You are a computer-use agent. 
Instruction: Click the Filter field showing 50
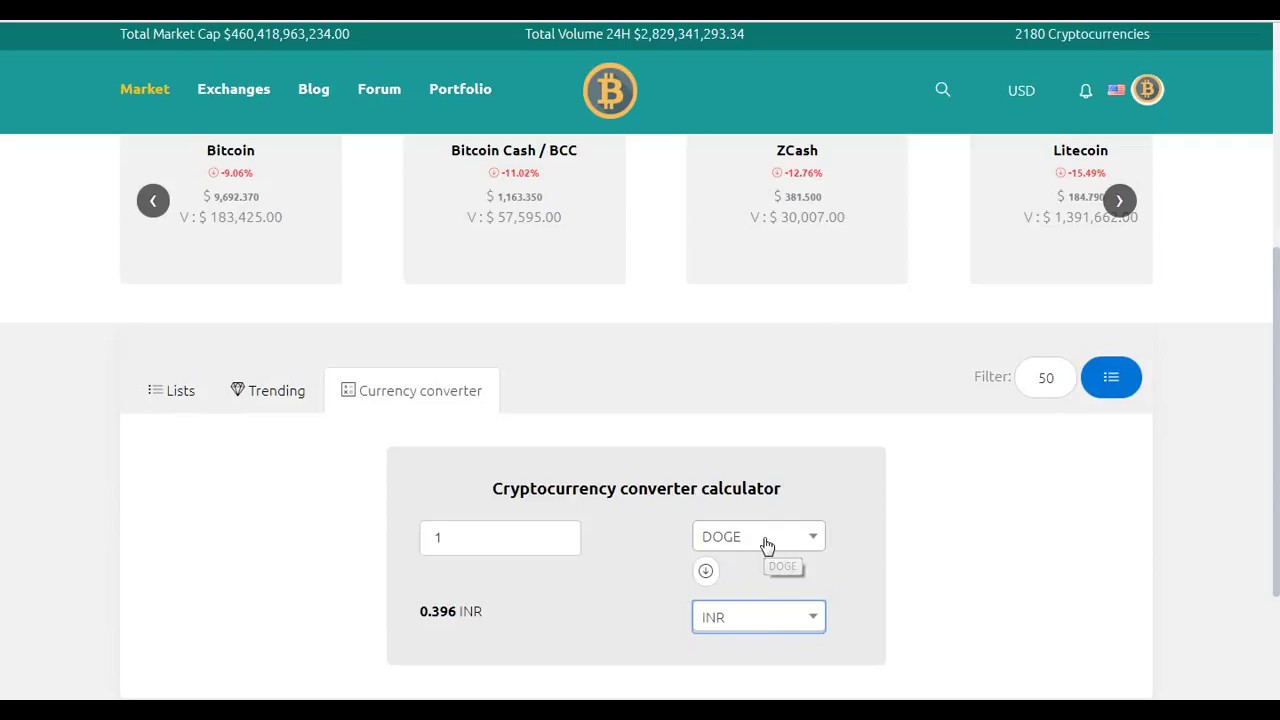(x=1045, y=378)
